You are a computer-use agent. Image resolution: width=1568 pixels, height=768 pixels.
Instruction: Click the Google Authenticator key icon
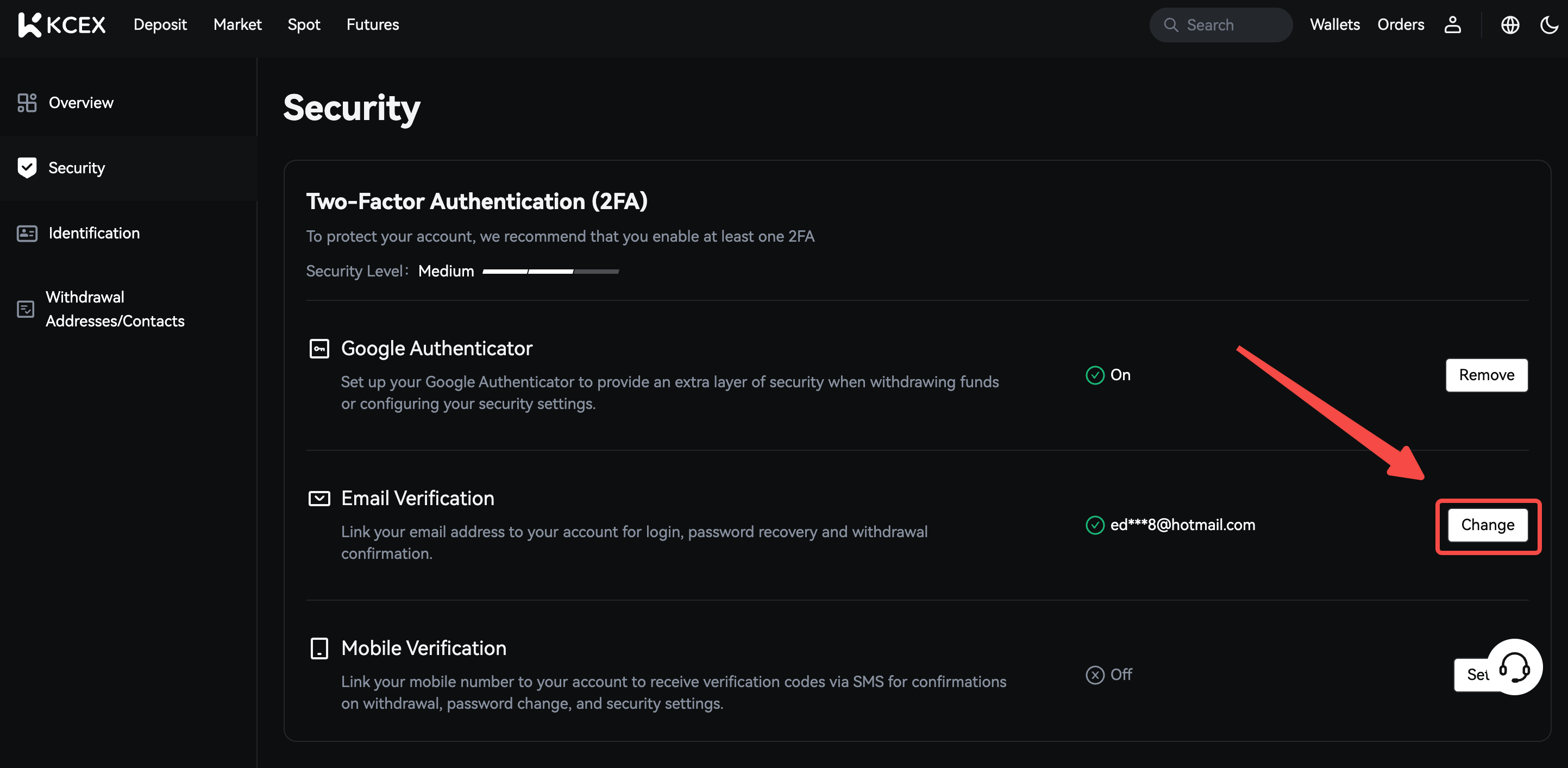pyautogui.click(x=319, y=349)
